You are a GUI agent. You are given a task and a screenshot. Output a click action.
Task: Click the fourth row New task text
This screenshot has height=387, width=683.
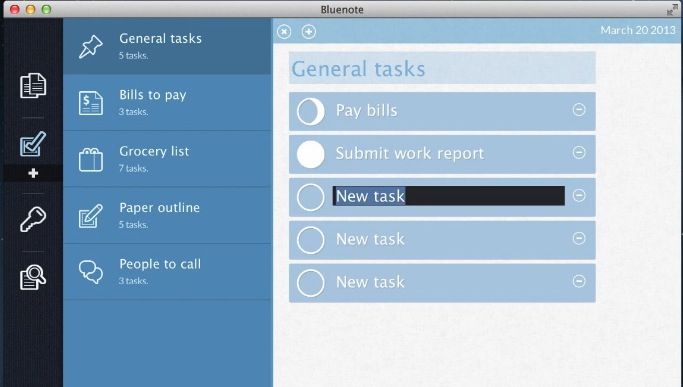370,239
